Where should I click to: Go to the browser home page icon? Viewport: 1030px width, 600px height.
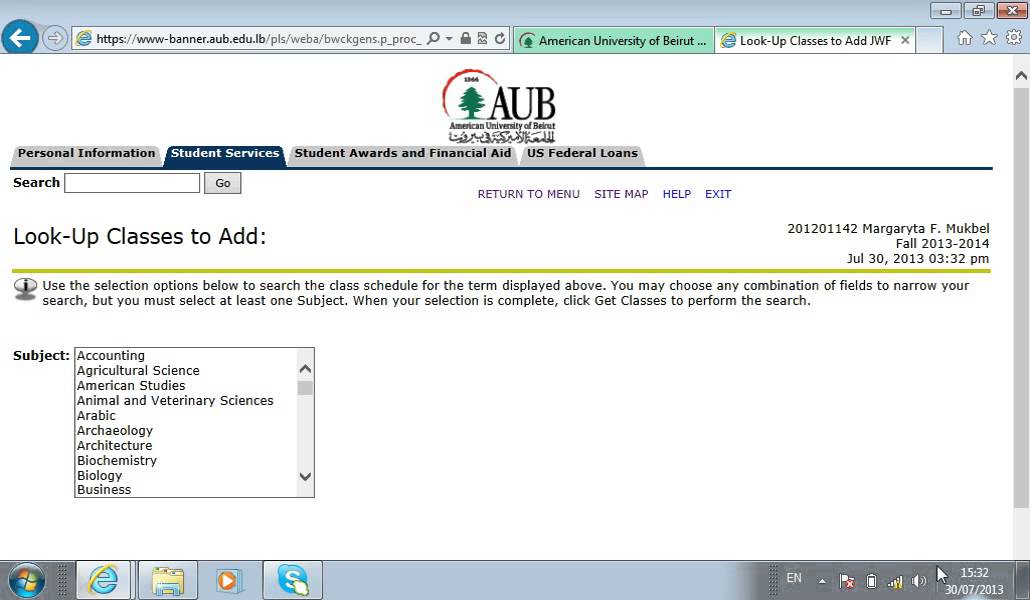[964, 37]
